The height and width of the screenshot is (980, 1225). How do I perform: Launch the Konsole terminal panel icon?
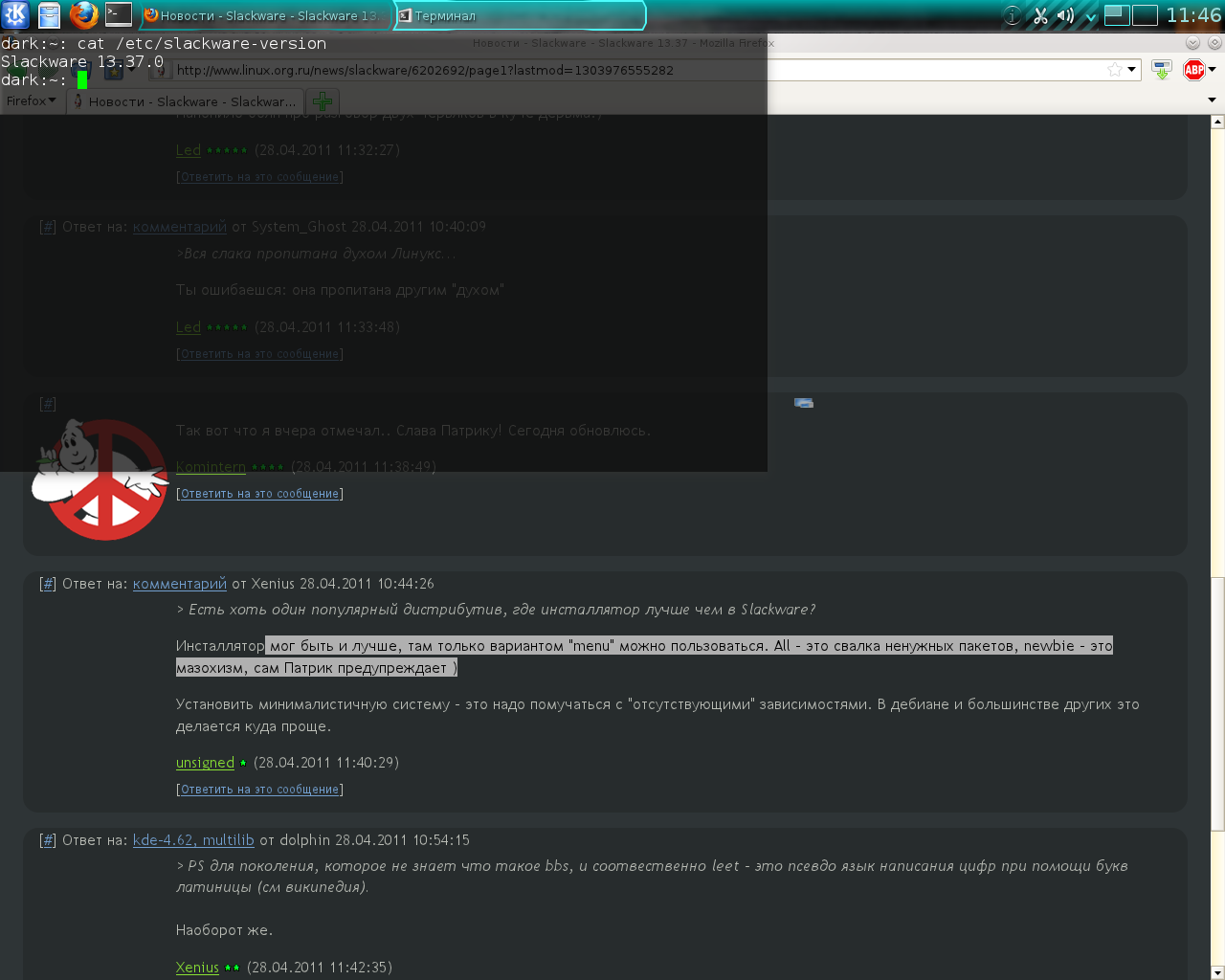tap(119, 13)
